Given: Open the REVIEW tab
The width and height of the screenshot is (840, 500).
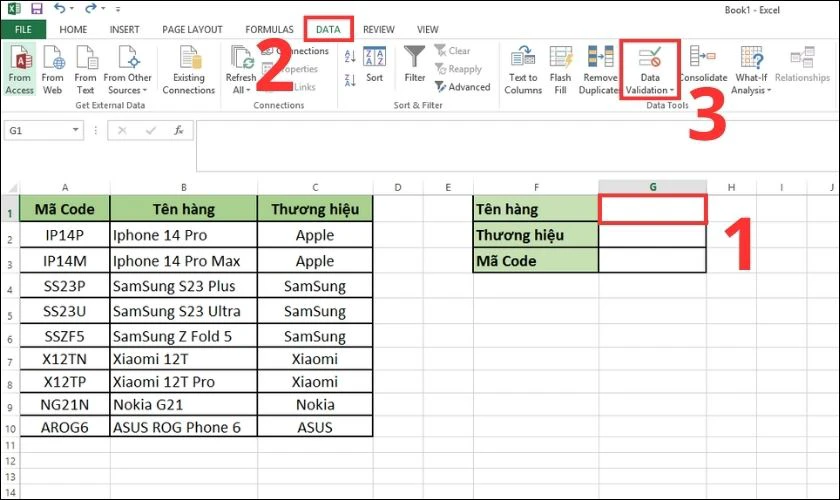Looking at the screenshot, I should [379, 29].
